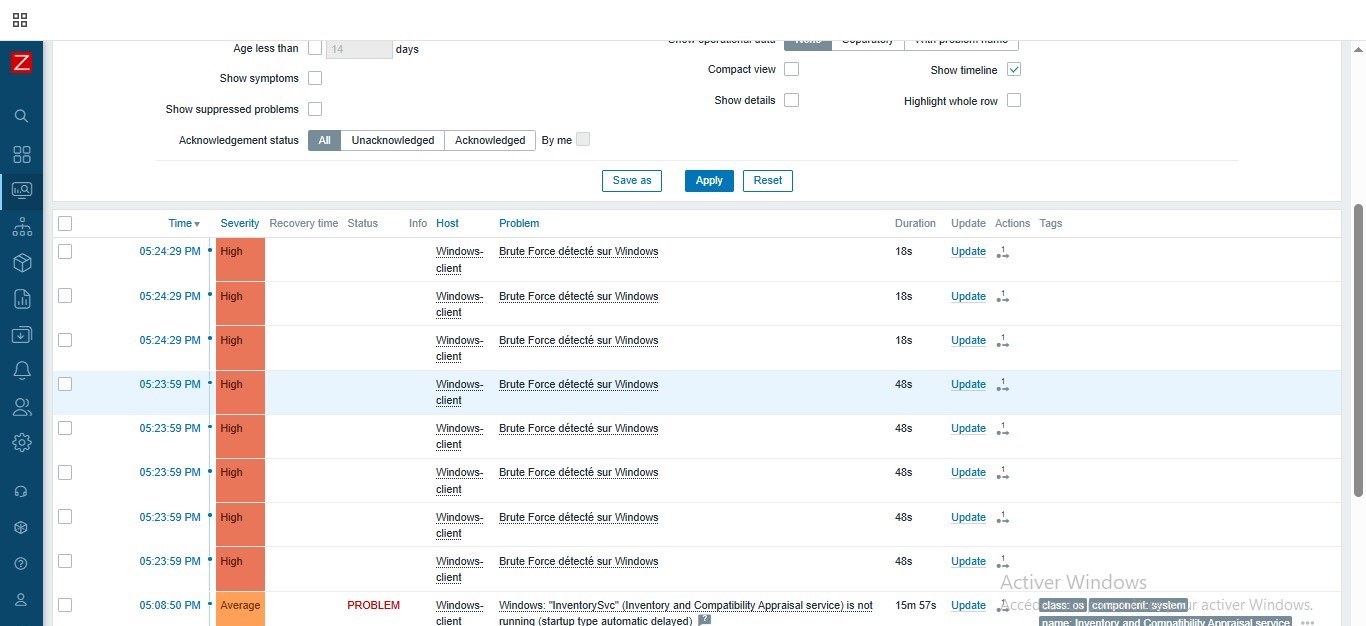Click the 48s duration in highlighted row
1366x626 pixels.
[x=904, y=384]
